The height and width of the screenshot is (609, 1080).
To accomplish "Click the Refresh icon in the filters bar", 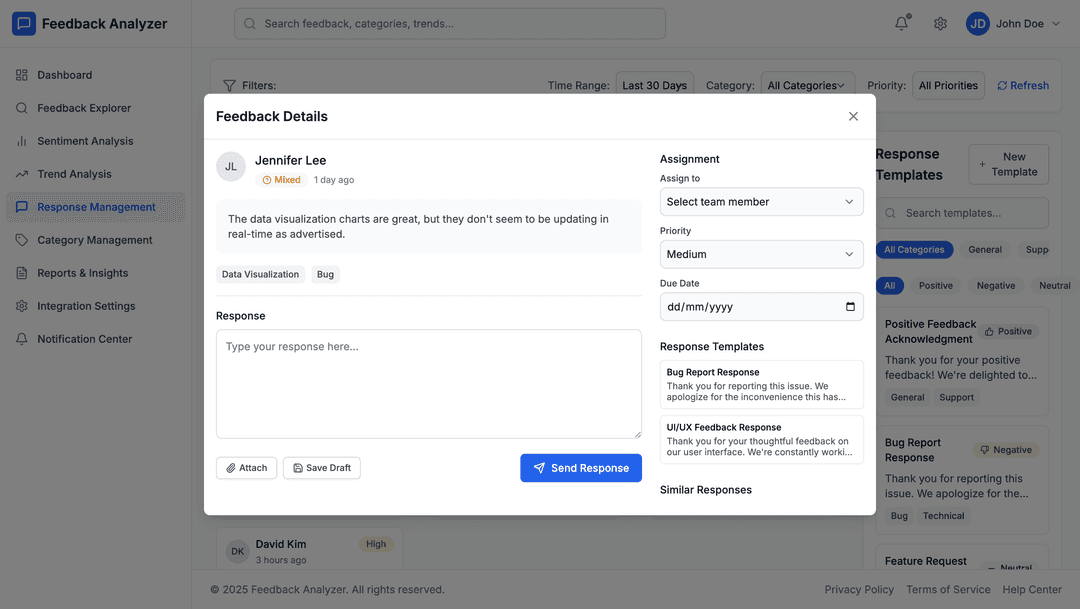I will point(1004,85).
